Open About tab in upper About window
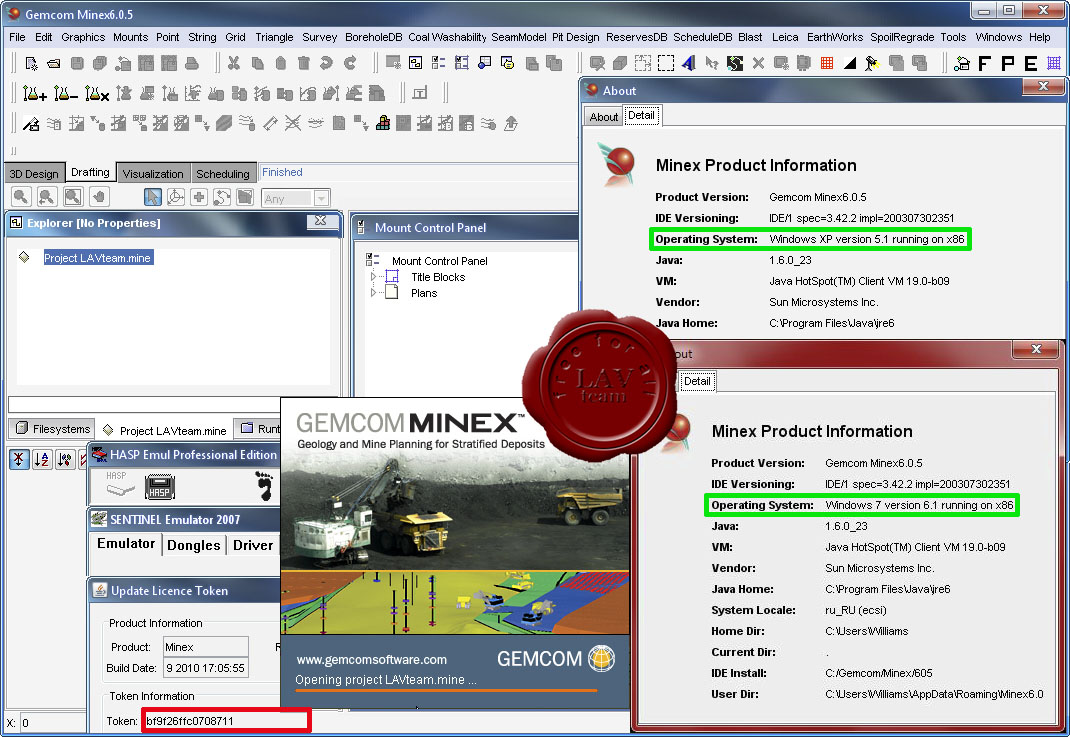 [x=603, y=117]
